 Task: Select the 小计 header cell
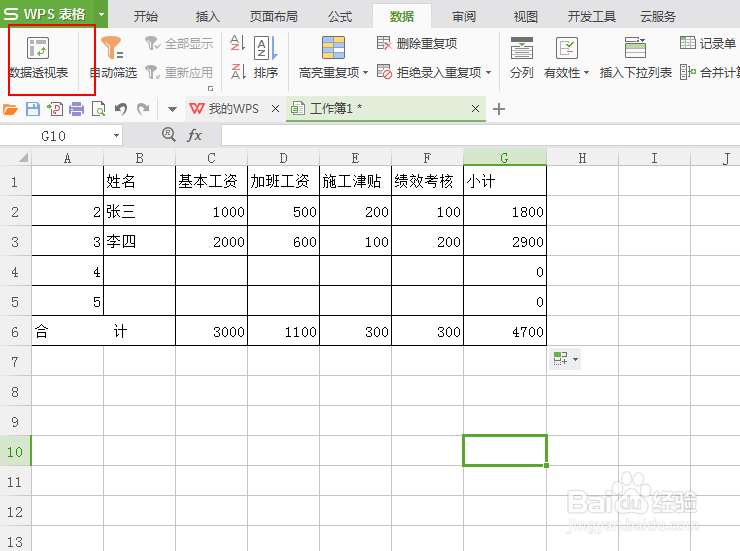coord(505,181)
